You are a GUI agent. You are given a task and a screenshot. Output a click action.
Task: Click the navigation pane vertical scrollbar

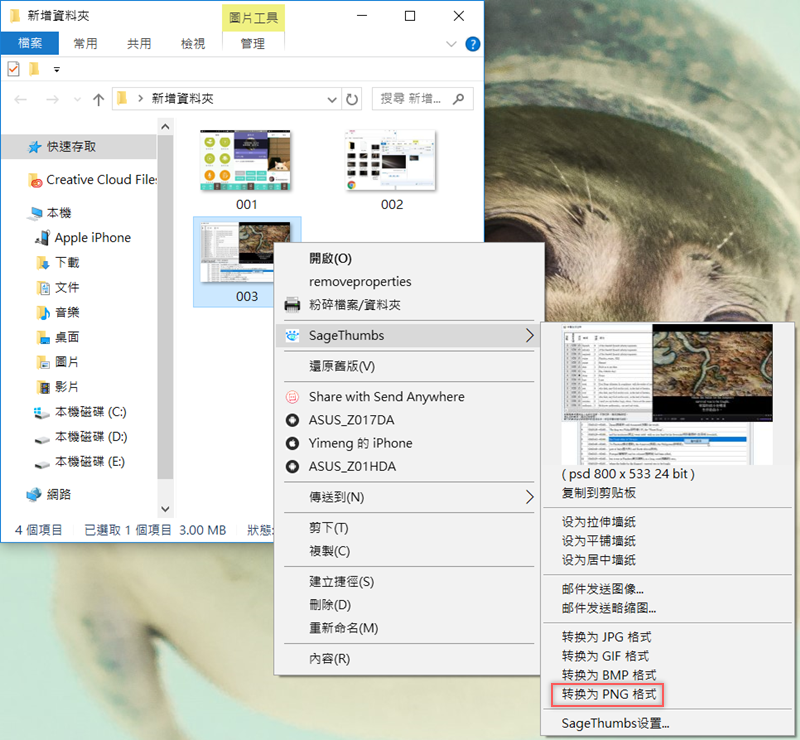[x=165, y=300]
